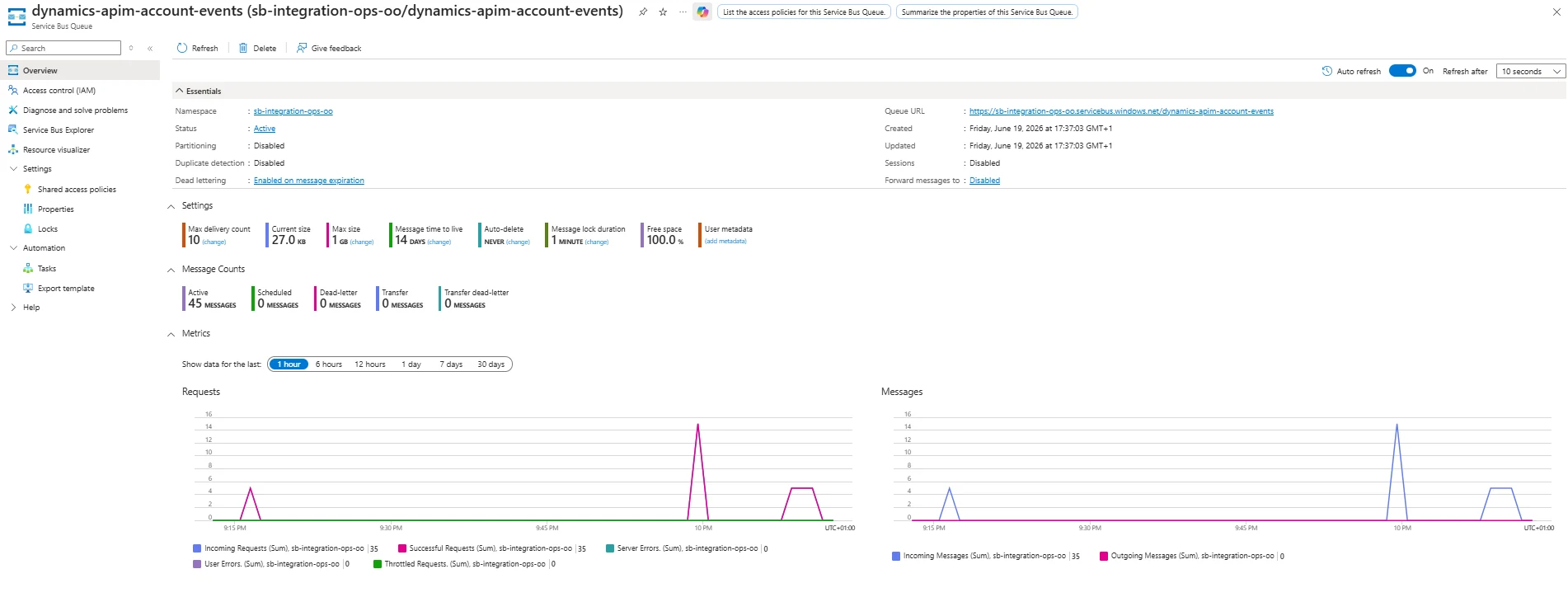Select the 7 days time range
This screenshot has width=1568, height=616.
pos(451,364)
